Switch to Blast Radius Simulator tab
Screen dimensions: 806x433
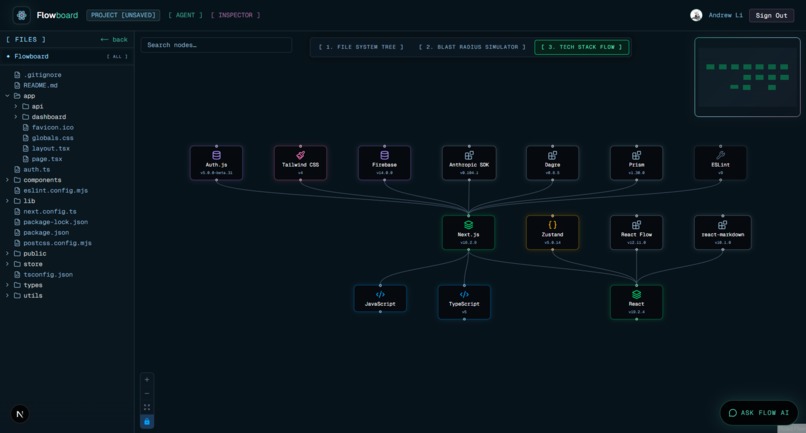[x=472, y=47]
